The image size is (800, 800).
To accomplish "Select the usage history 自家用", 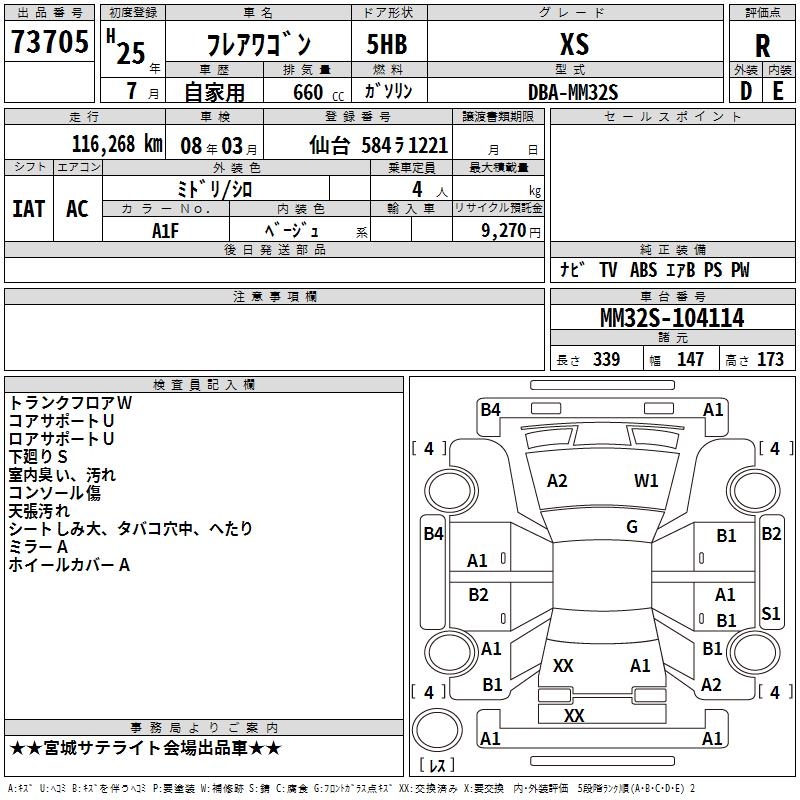I will pyautogui.click(x=214, y=92).
